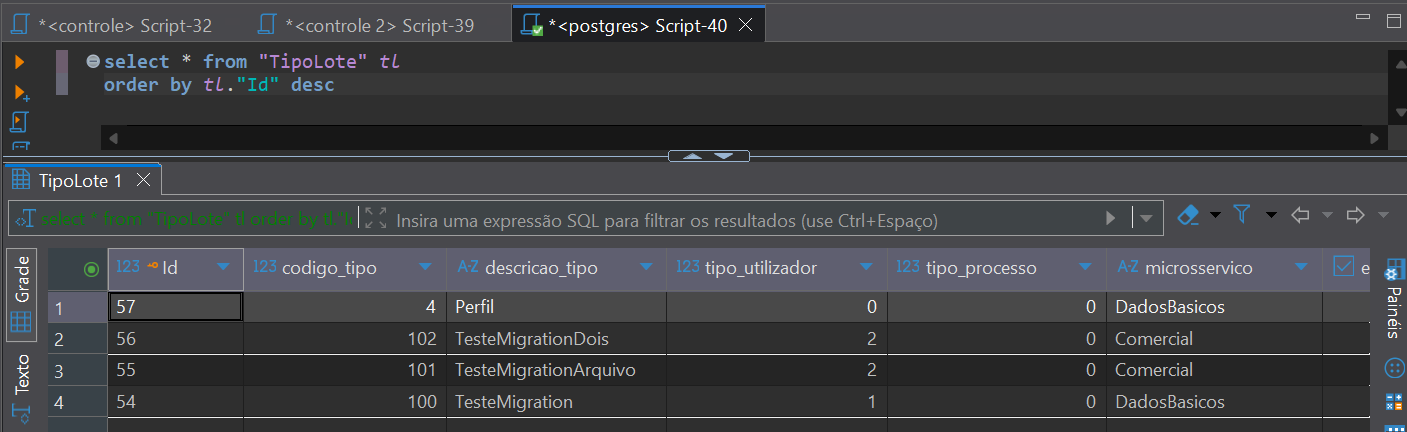This screenshot has height=432, width=1407.
Task: Expand the filter panel icon
Action: (x=376, y=218)
